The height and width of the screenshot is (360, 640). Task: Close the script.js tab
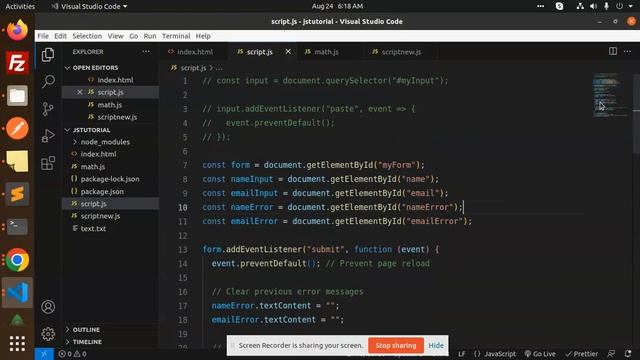[x=288, y=51]
